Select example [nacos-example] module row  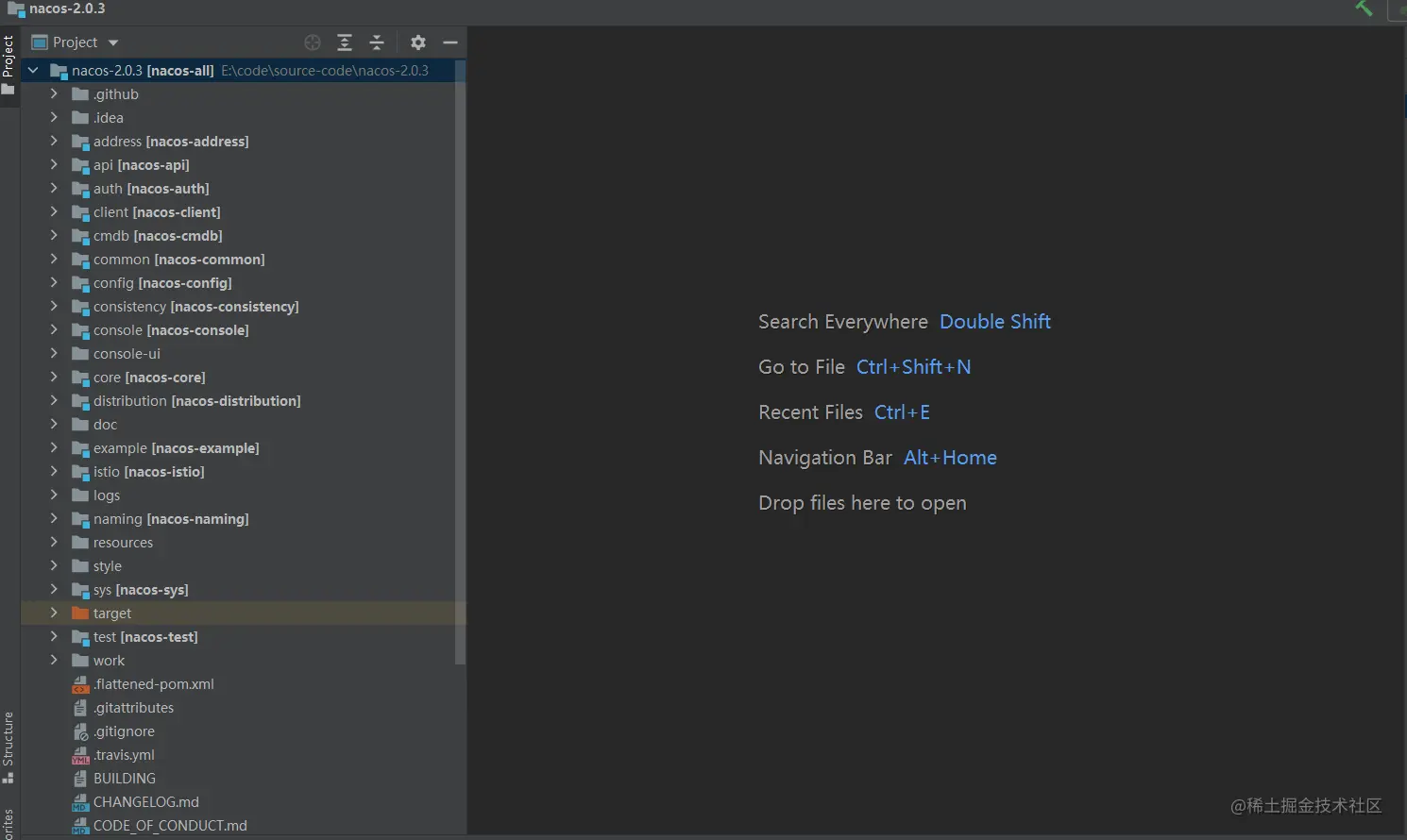238,448
